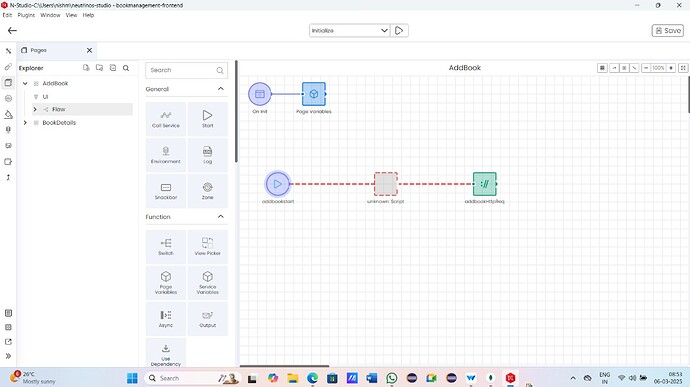
Task: Click the On Init node on canvas
Action: click(x=260, y=94)
